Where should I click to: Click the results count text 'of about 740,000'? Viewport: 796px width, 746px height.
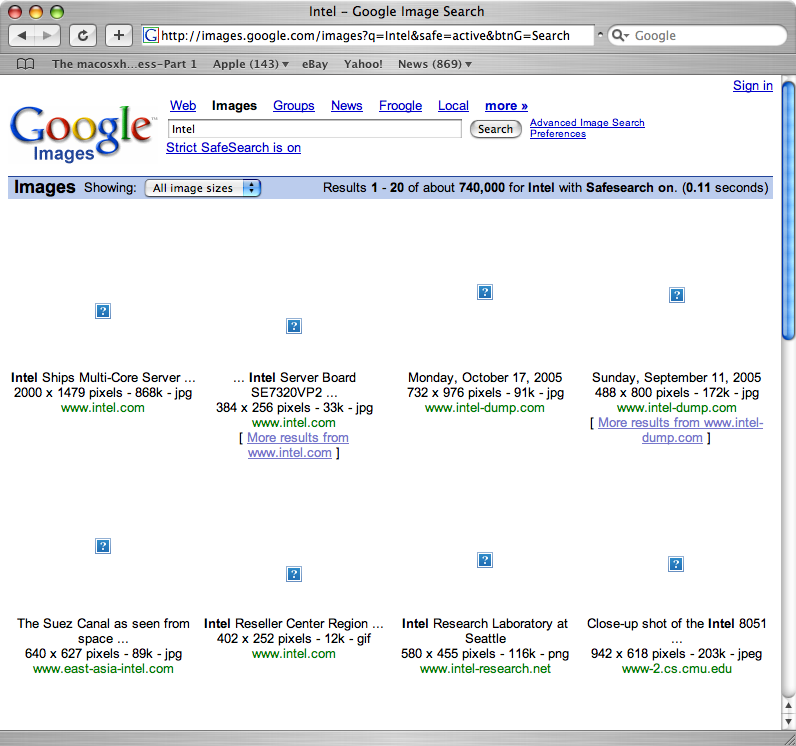pos(456,188)
